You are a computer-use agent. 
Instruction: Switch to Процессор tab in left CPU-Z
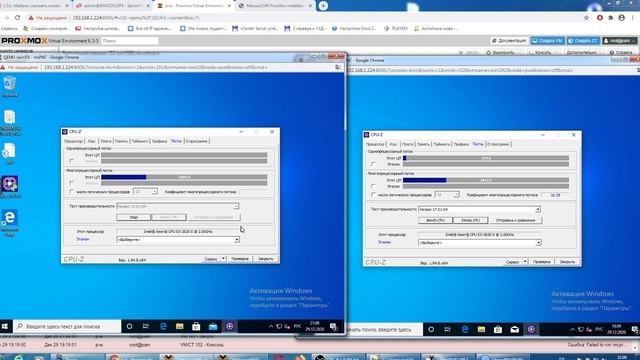point(73,141)
